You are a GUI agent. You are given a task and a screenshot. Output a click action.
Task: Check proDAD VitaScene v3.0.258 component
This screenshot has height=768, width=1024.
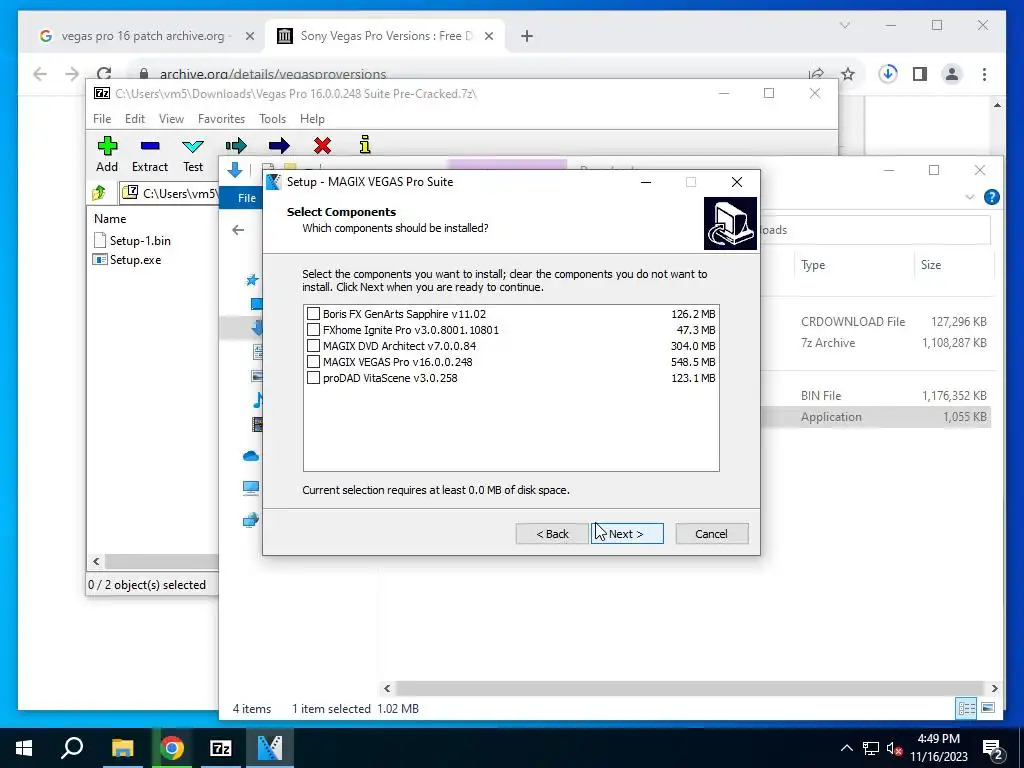point(313,378)
